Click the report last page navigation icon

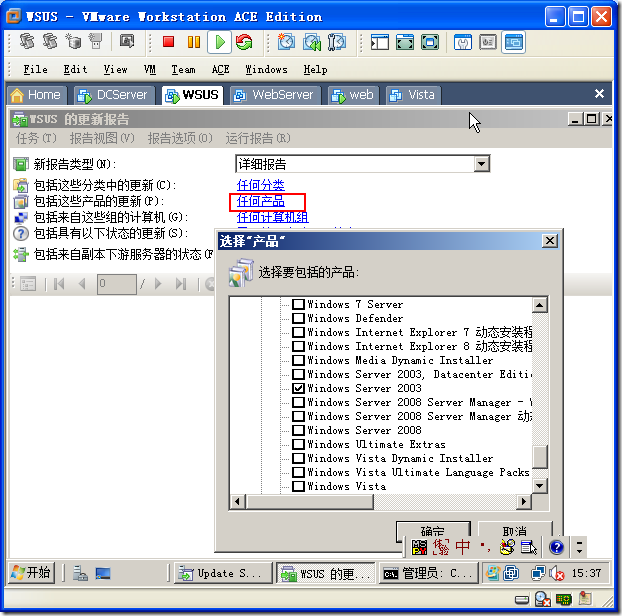coord(181,284)
